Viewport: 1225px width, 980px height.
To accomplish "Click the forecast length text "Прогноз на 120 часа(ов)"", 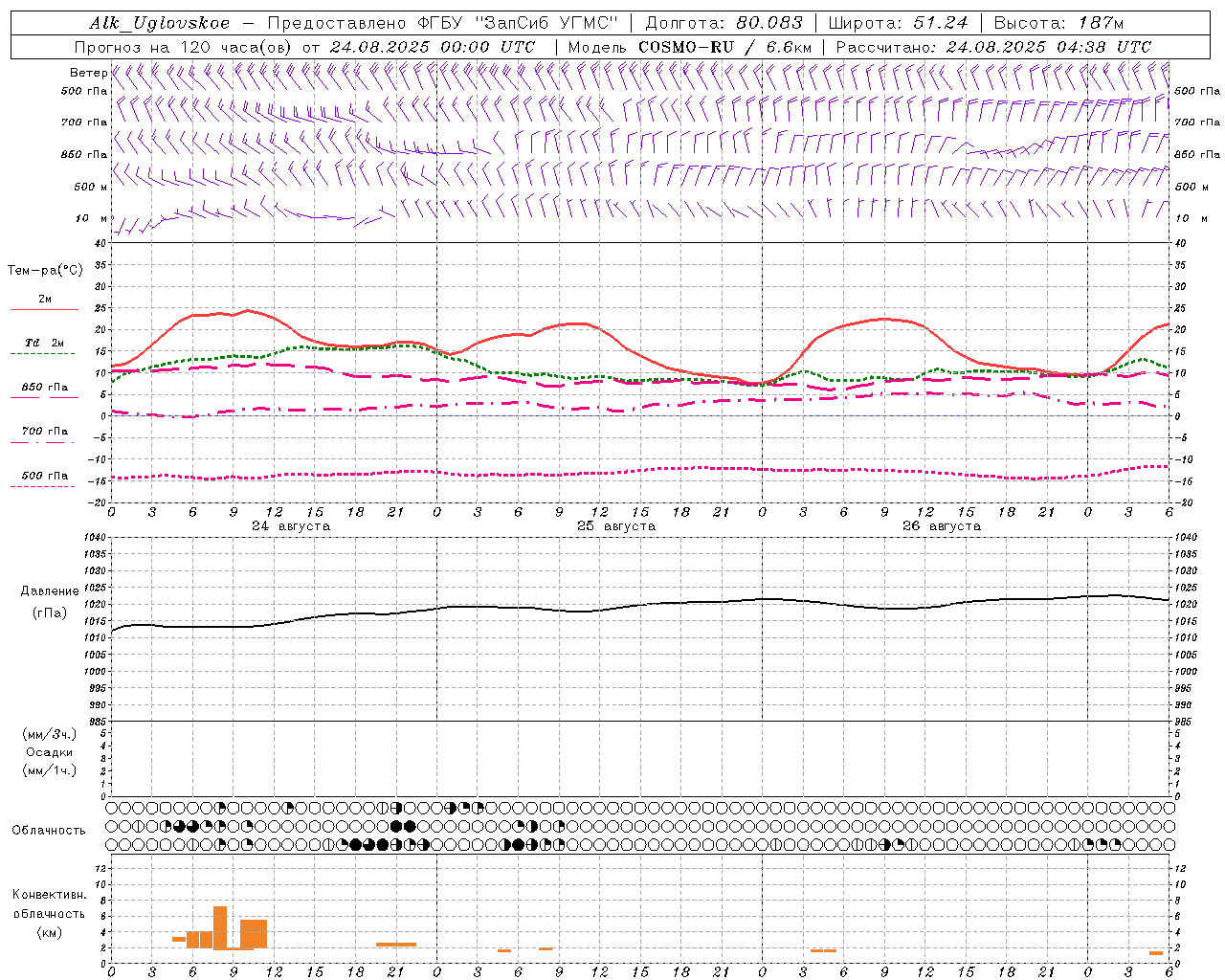I will pyautogui.click(x=185, y=47).
